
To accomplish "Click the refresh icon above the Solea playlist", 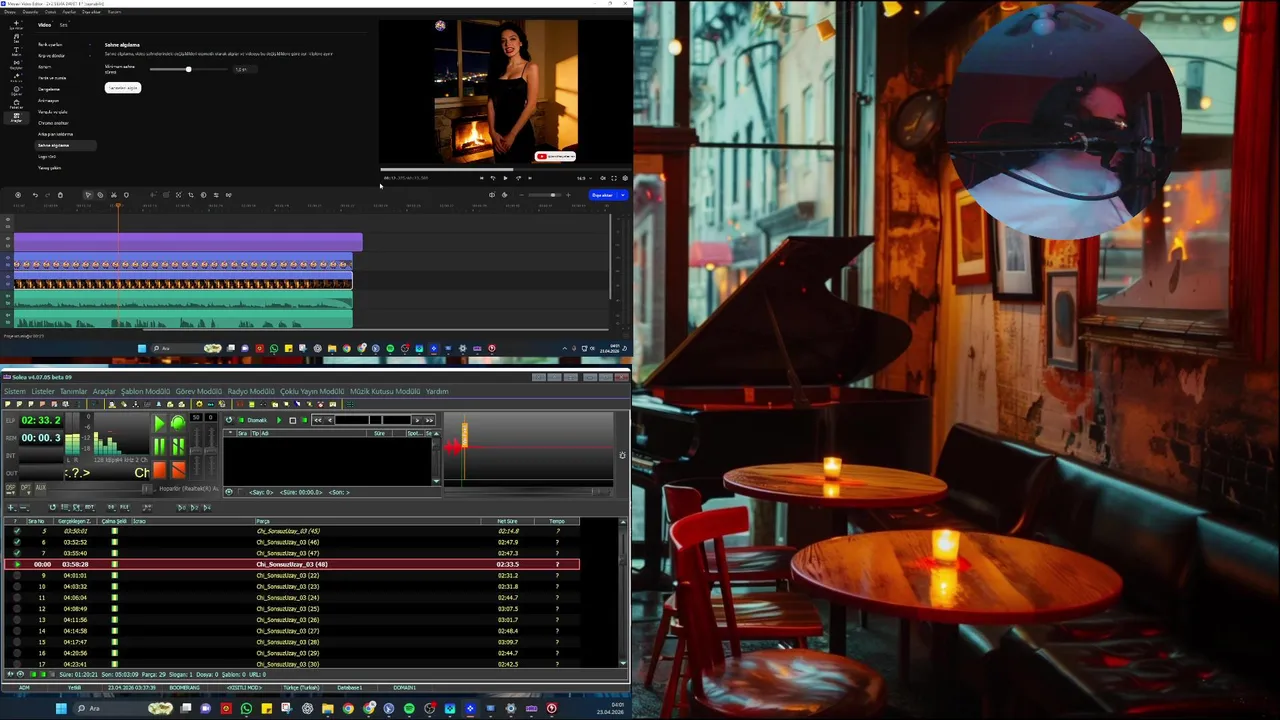I will pyautogui.click(x=52, y=507).
